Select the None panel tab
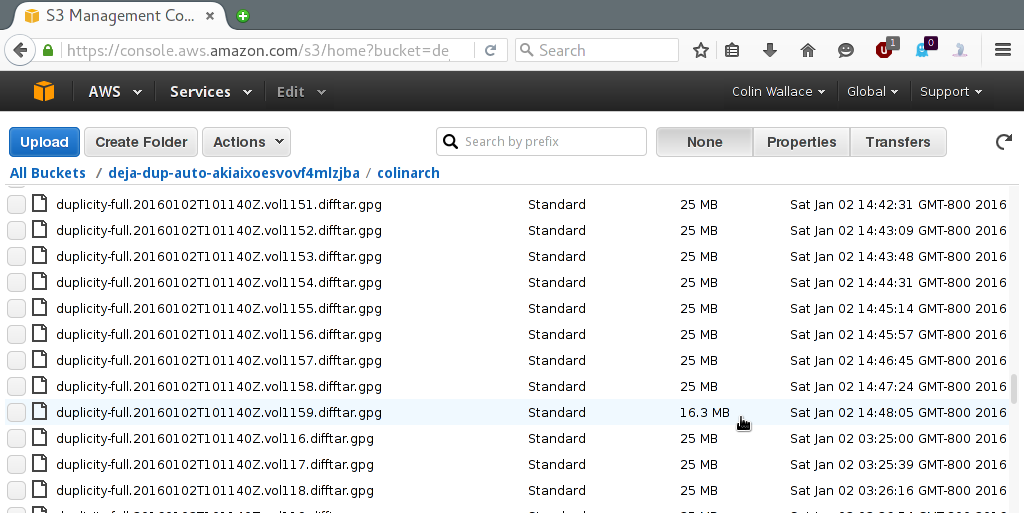The height and width of the screenshot is (513, 1024). tap(705, 142)
